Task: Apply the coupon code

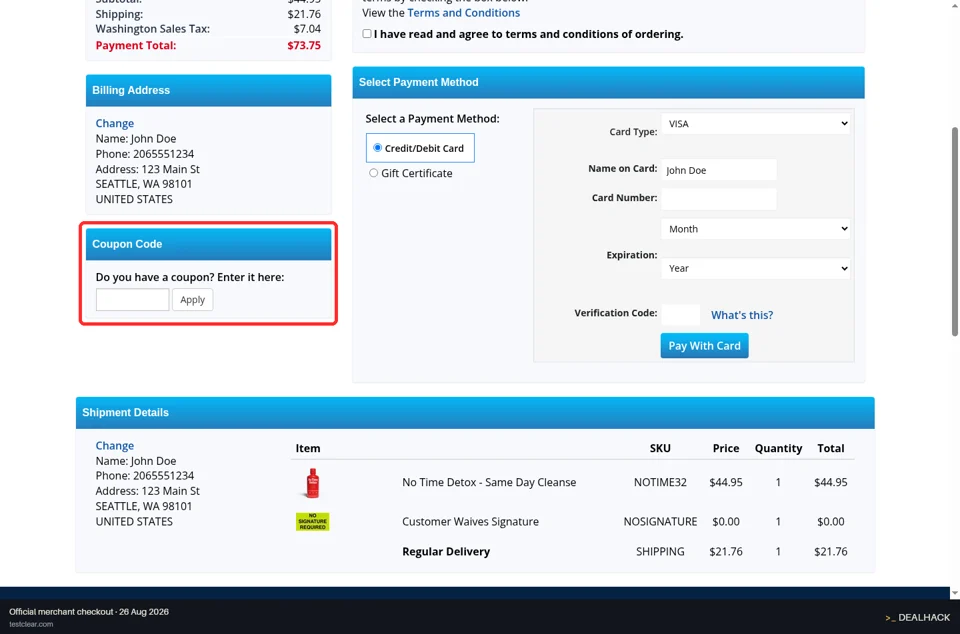Action: coord(192,300)
